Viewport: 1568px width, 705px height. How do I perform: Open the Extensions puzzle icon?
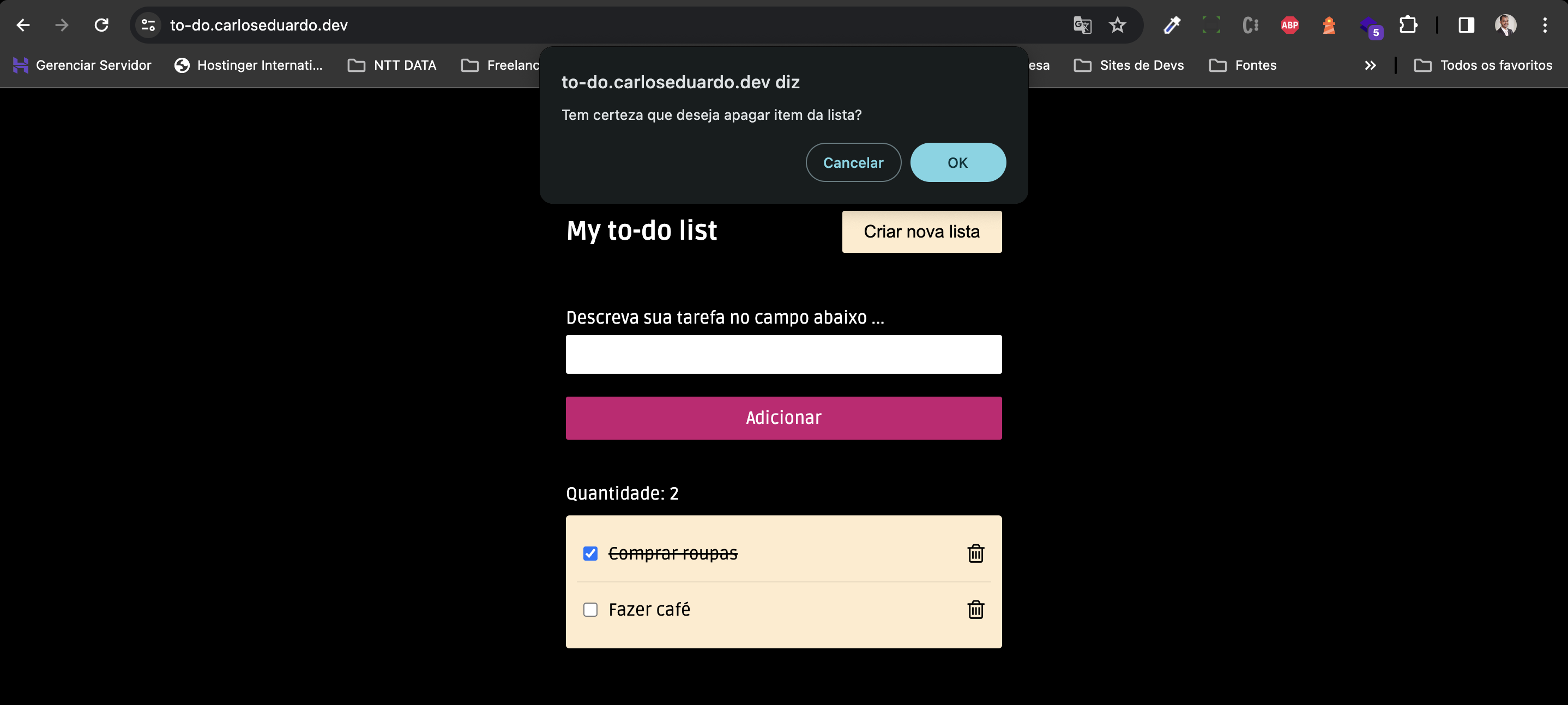click(x=1408, y=25)
